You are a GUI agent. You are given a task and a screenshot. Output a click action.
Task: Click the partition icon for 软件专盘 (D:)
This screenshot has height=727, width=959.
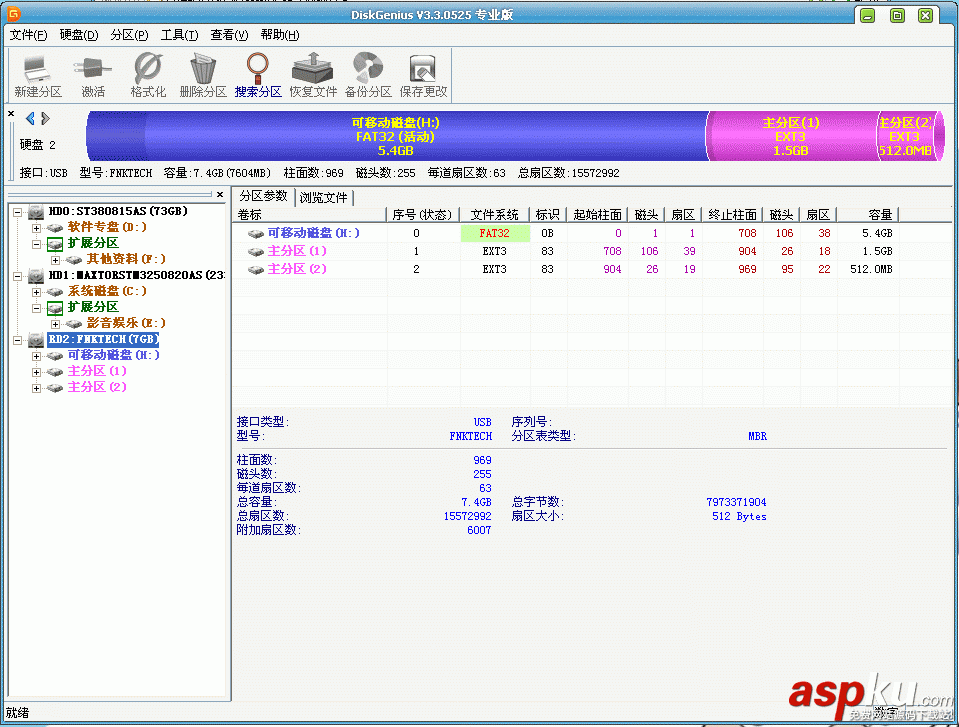(x=55, y=228)
